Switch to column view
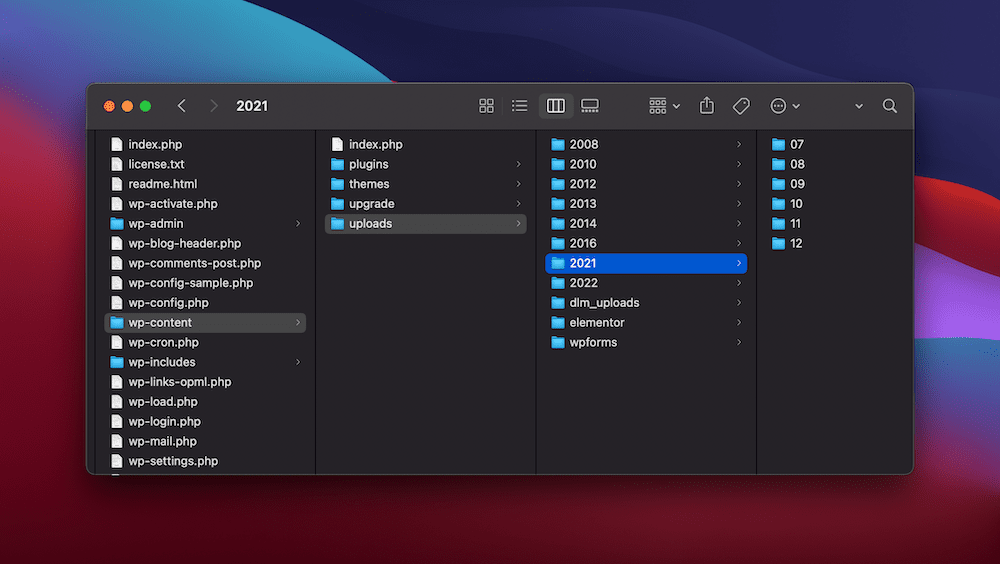 (x=555, y=106)
